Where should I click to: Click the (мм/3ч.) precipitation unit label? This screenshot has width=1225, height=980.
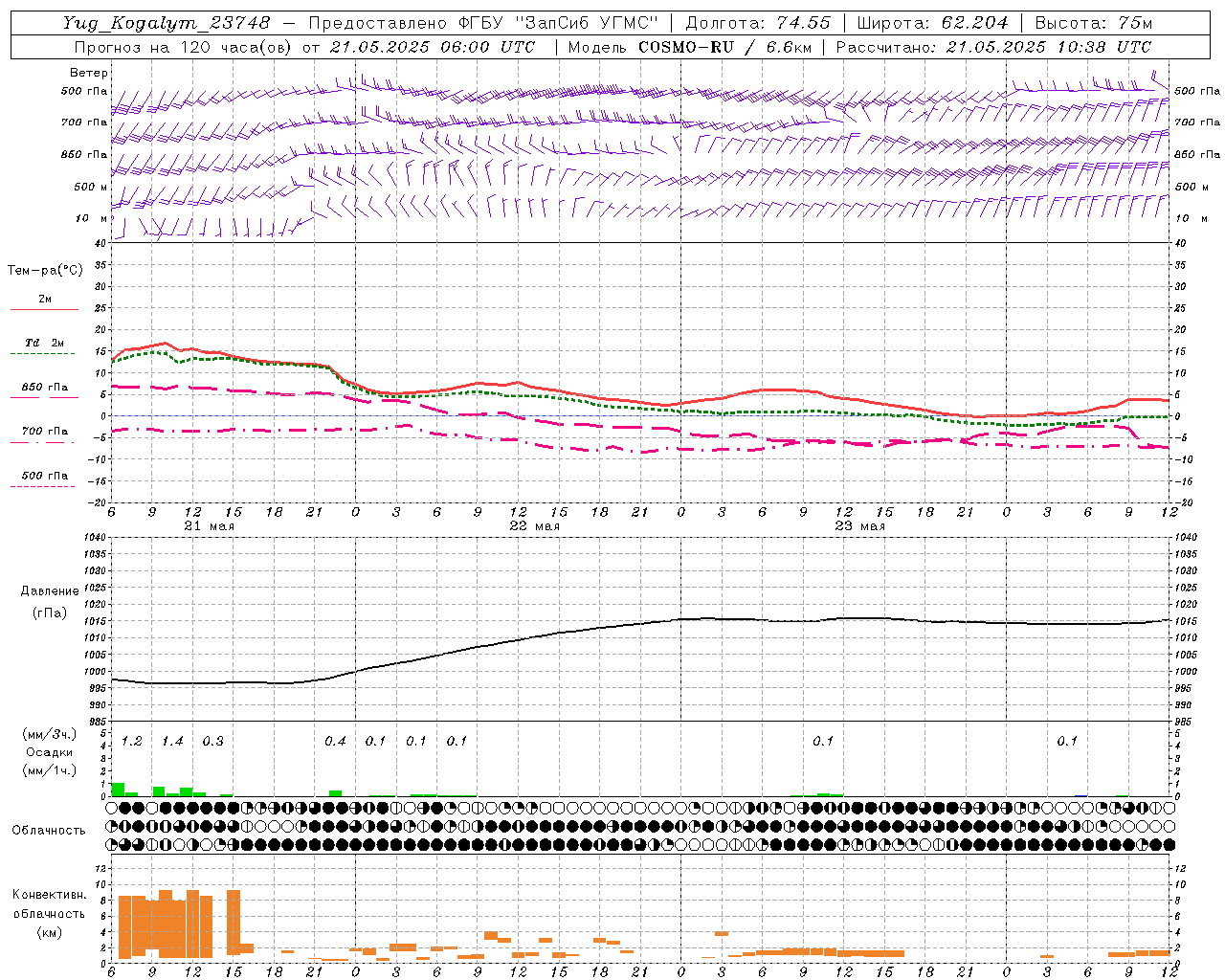pos(49,734)
